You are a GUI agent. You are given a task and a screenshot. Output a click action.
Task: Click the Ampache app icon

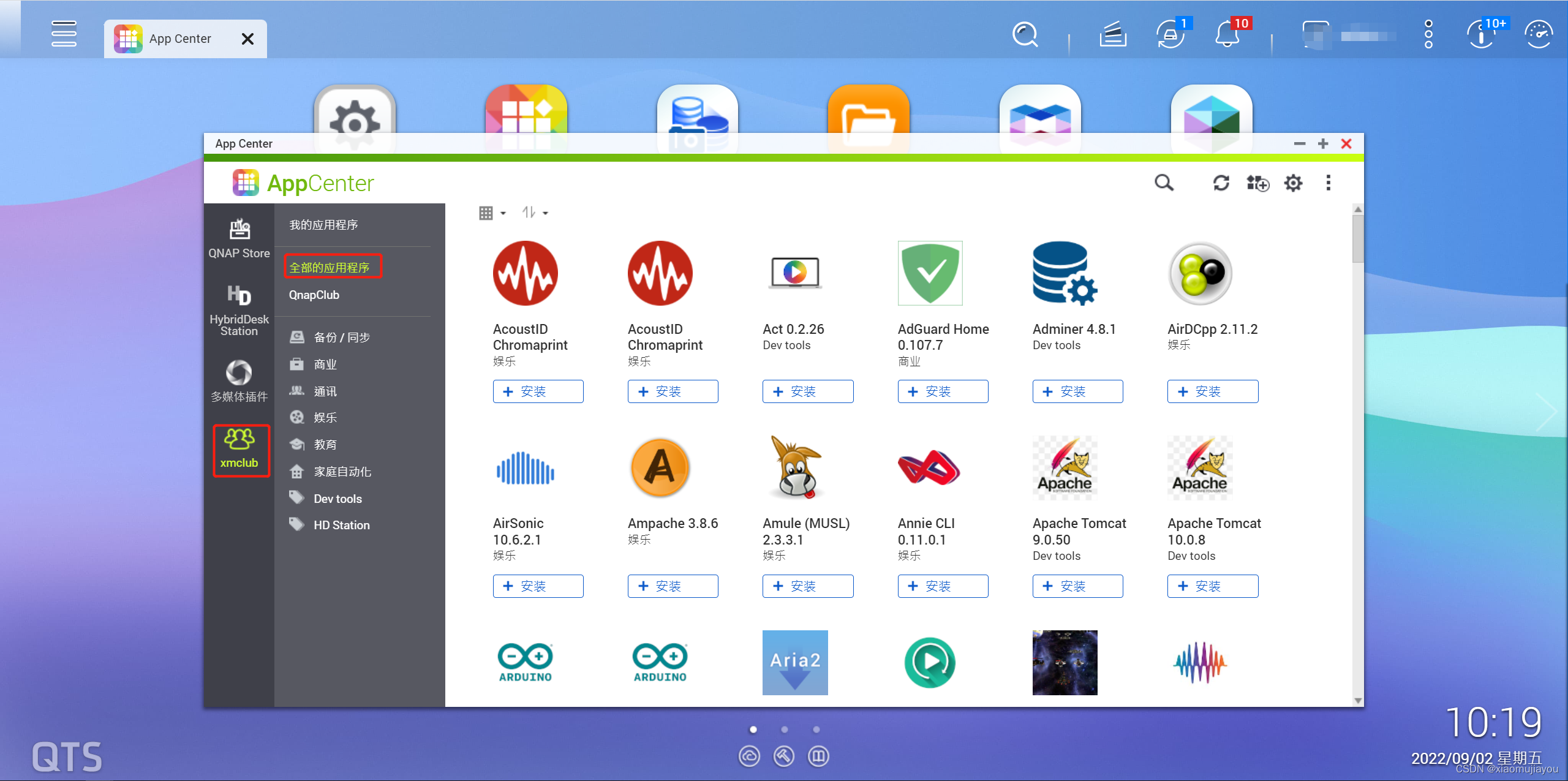(x=660, y=469)
